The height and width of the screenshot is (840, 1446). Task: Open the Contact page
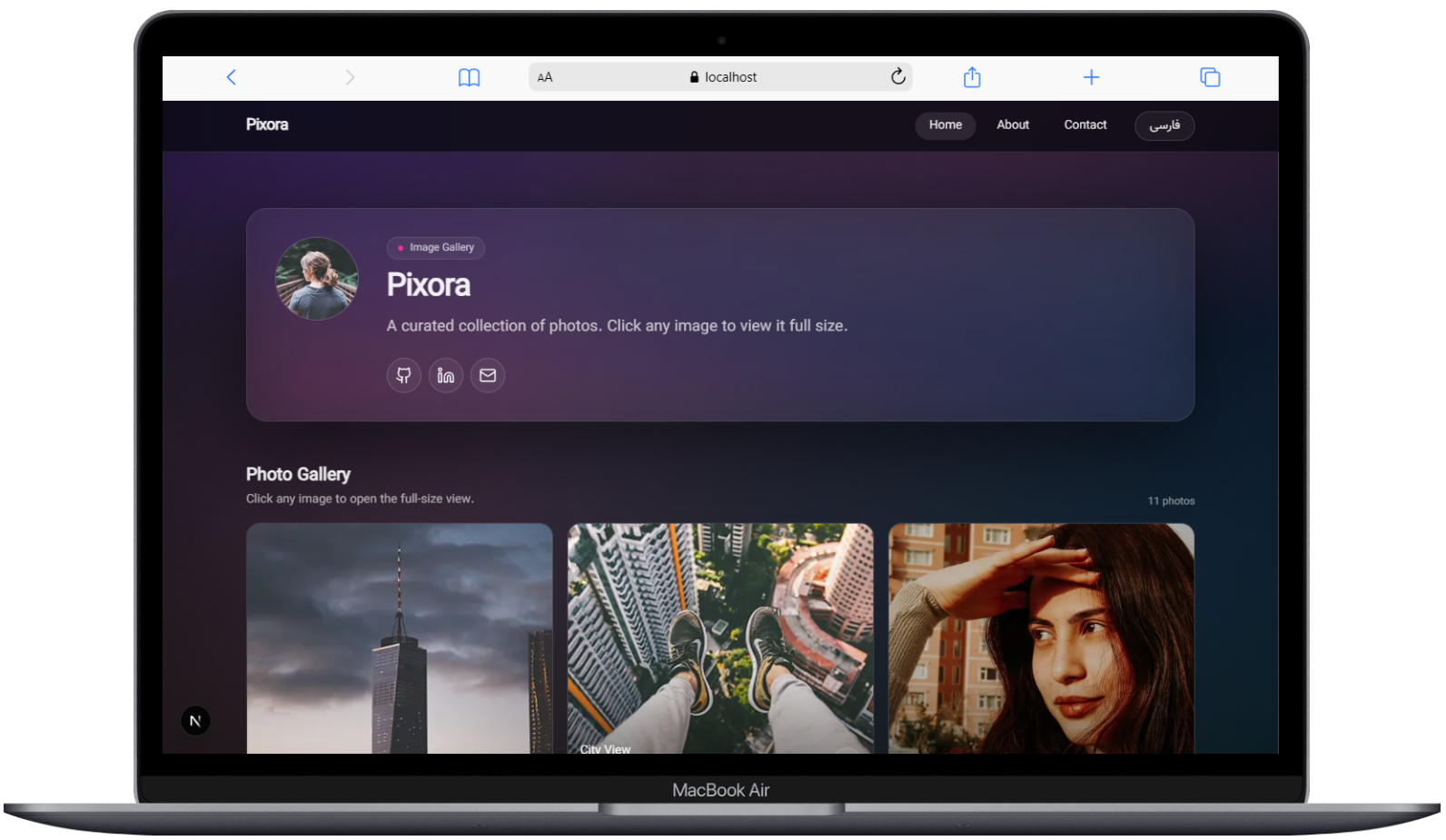pos(1085,125)
